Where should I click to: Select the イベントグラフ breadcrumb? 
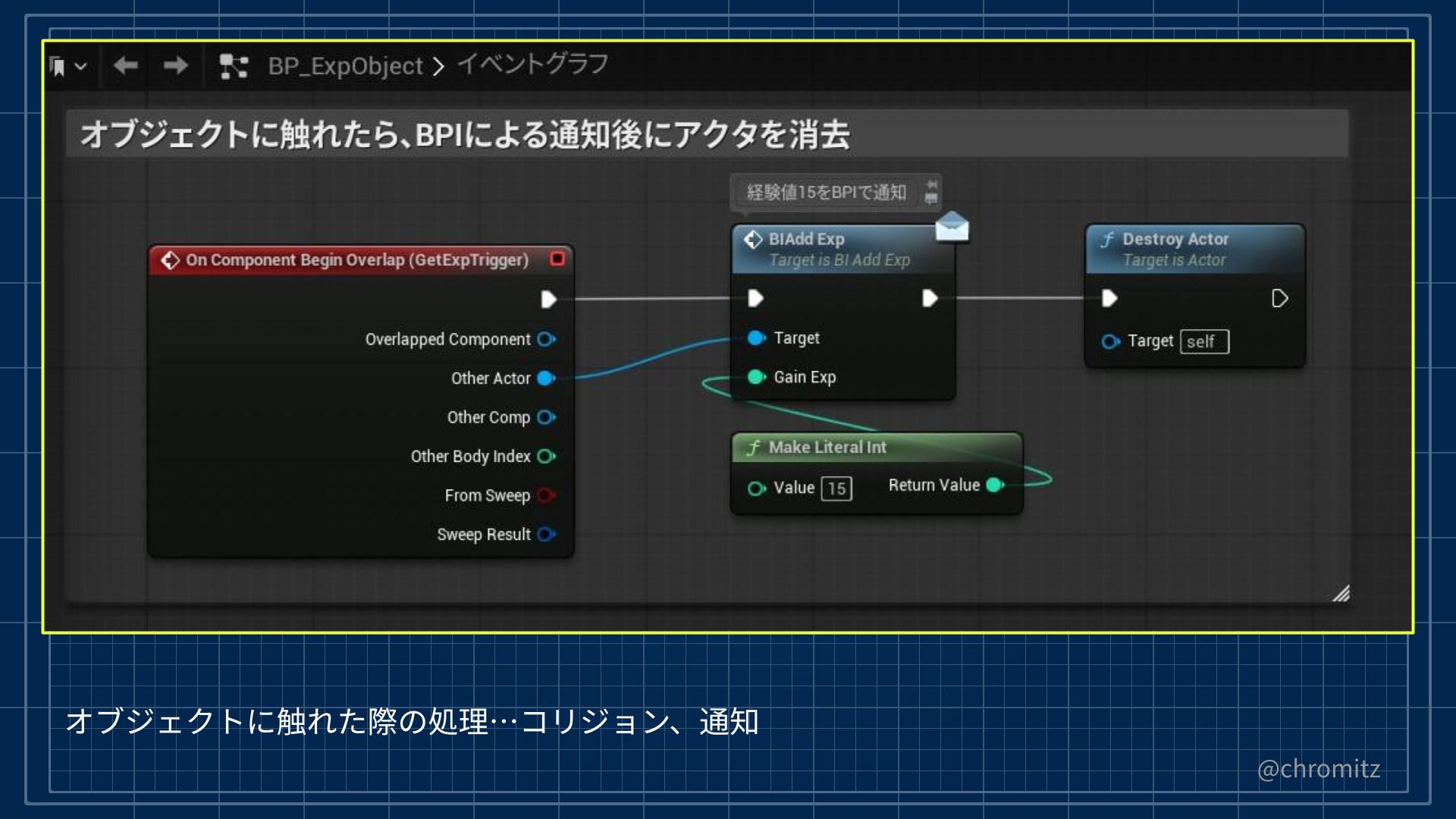pyautogui.click(x=532, y=64)
